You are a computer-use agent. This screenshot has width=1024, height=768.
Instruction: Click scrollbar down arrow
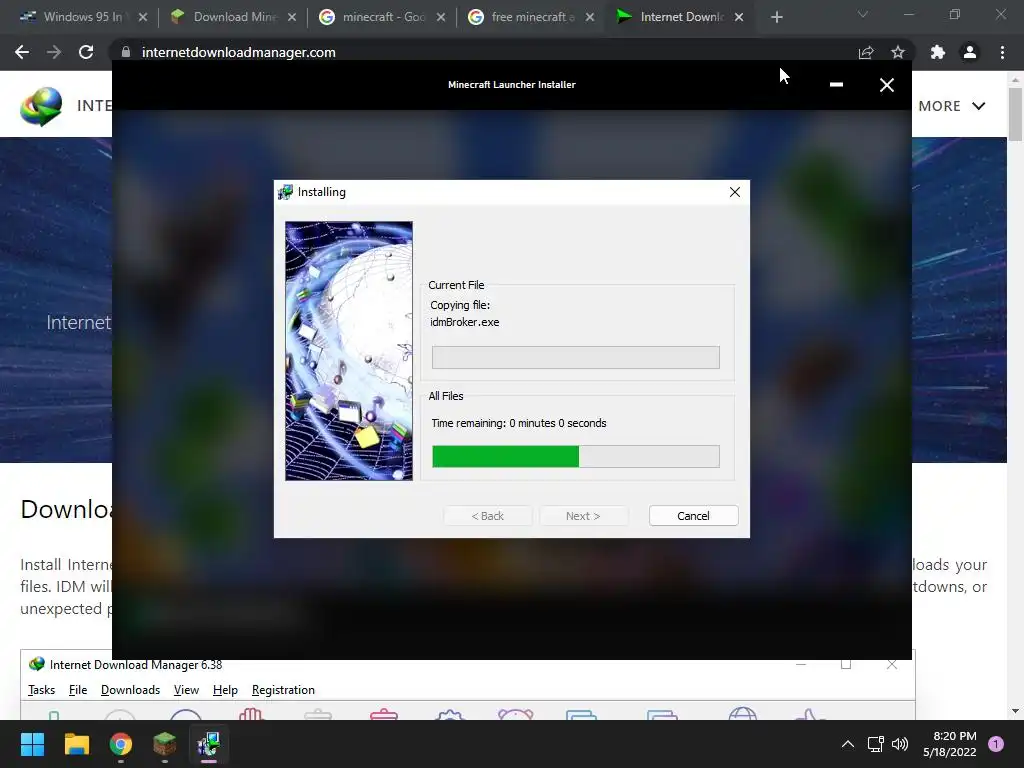click(1015, 711)
